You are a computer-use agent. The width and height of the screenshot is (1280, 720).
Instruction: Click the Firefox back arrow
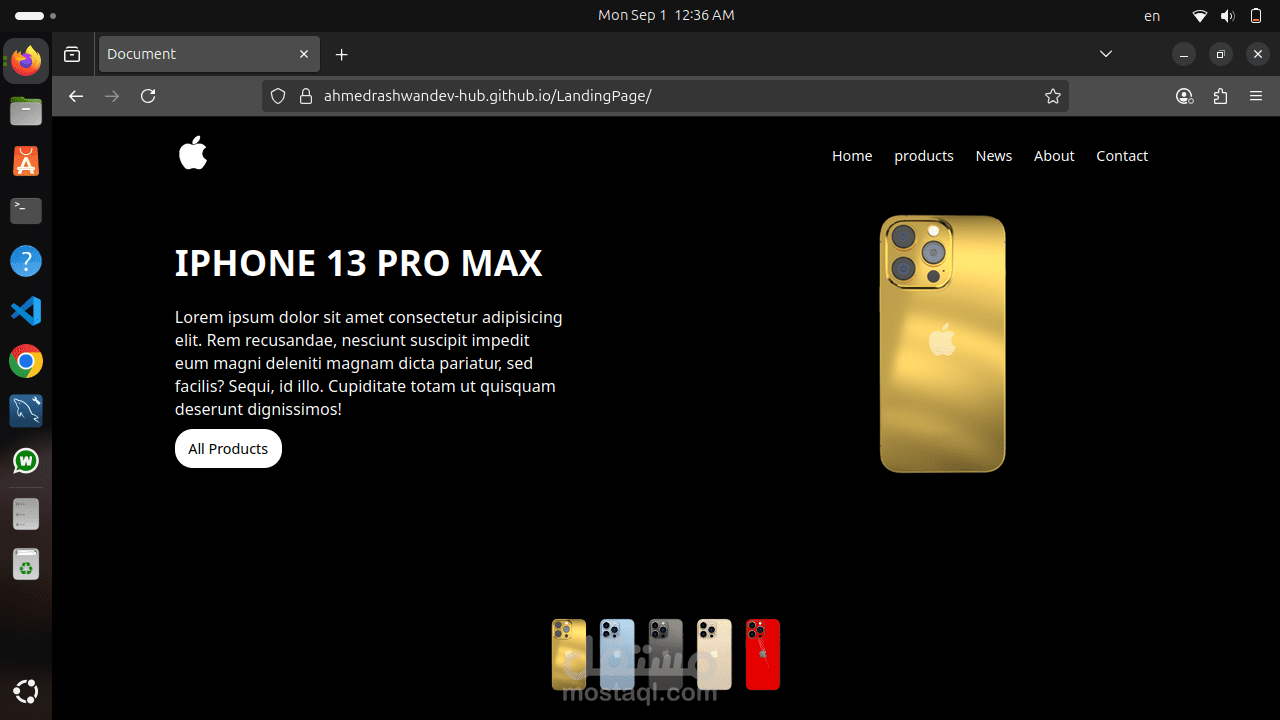coord(76,96)
